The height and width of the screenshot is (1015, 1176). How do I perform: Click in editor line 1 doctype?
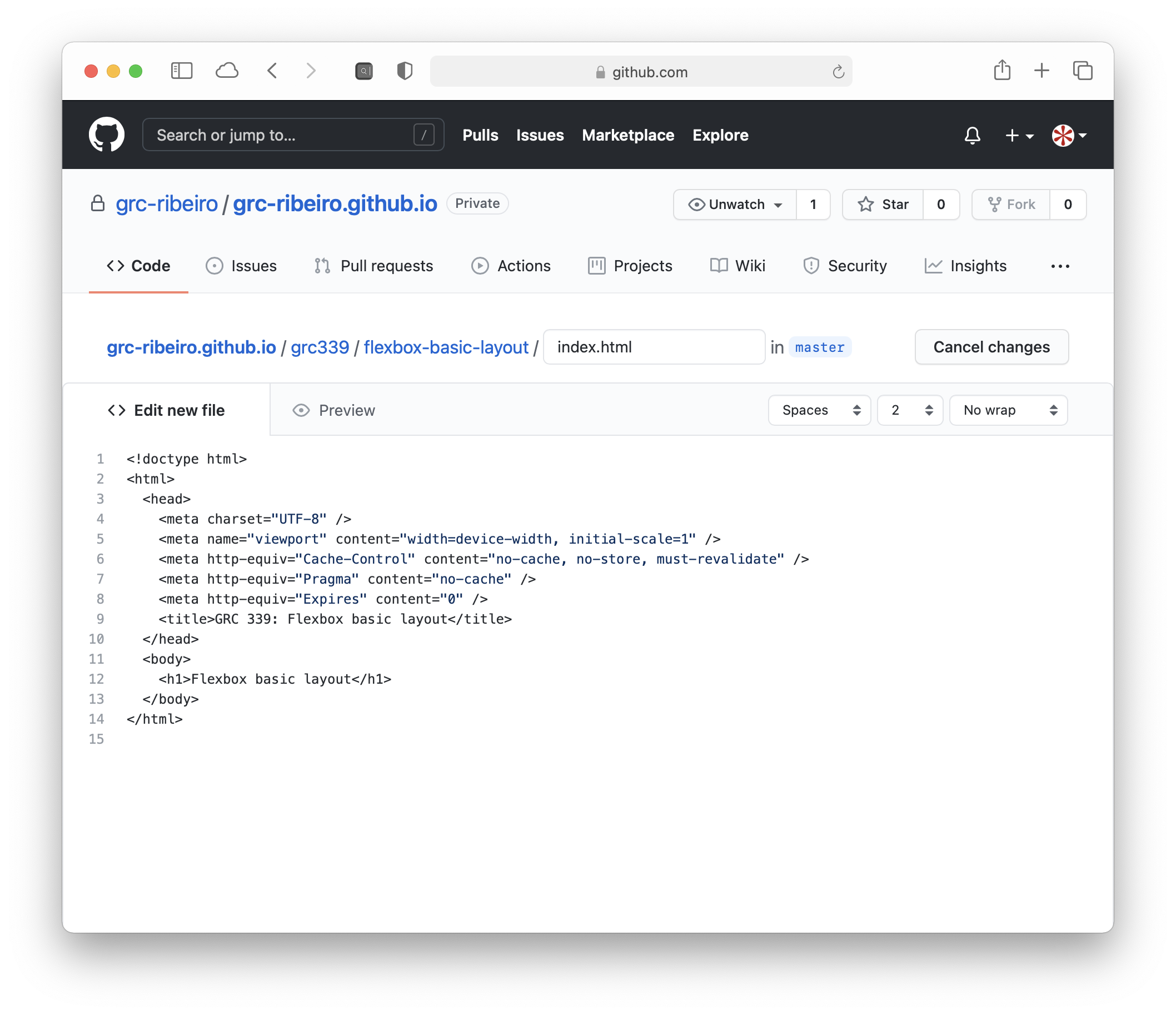point(187,459)
